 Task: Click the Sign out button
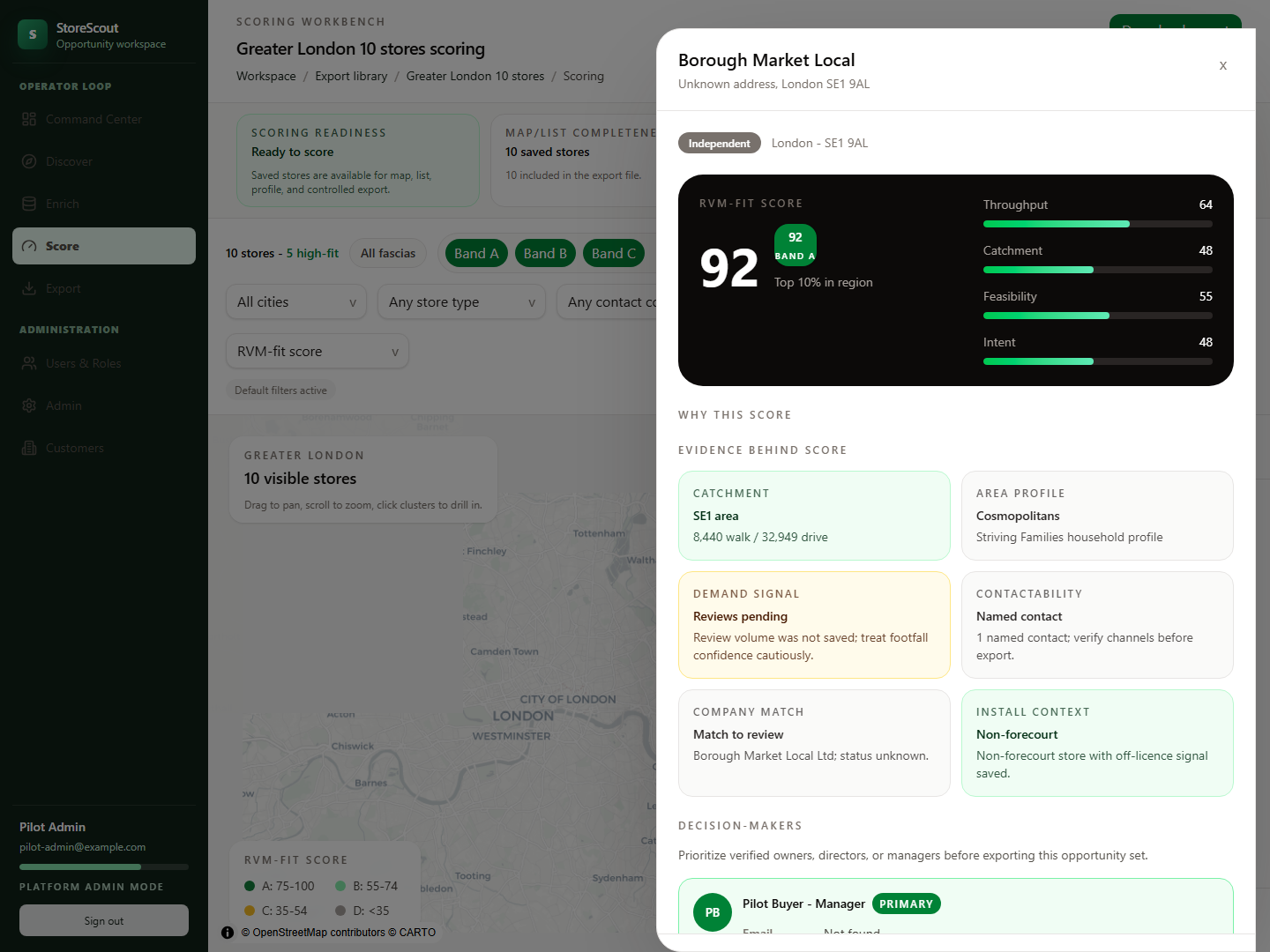coord(104,920)
